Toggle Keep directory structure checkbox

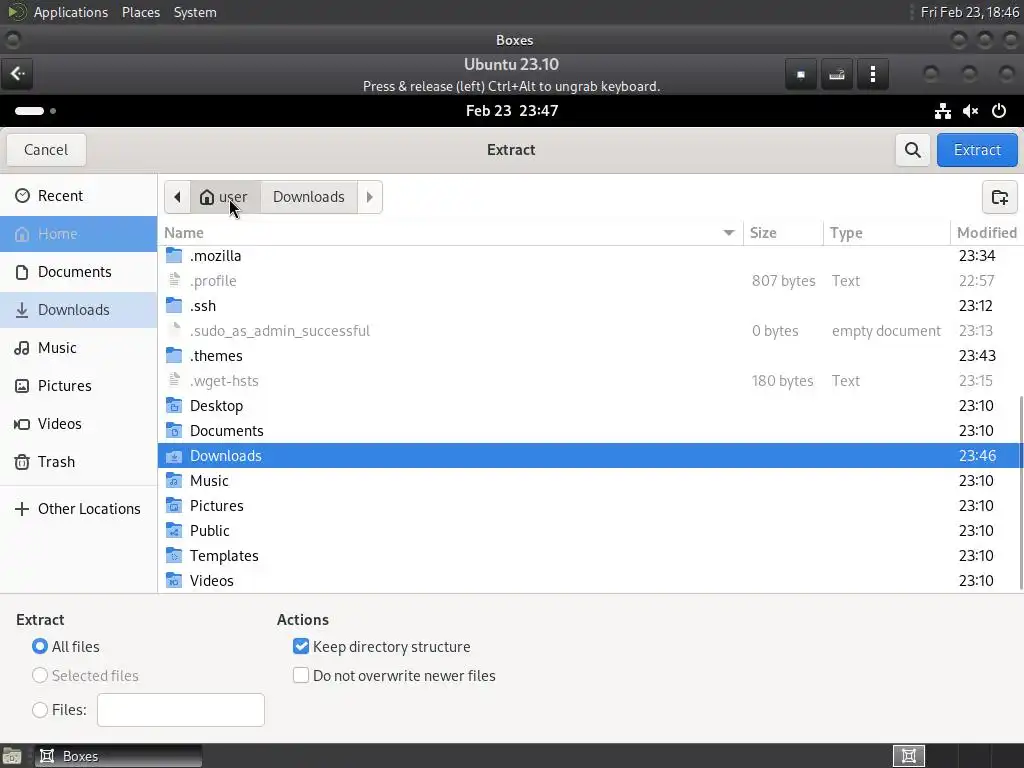click(x=301, y=647)
